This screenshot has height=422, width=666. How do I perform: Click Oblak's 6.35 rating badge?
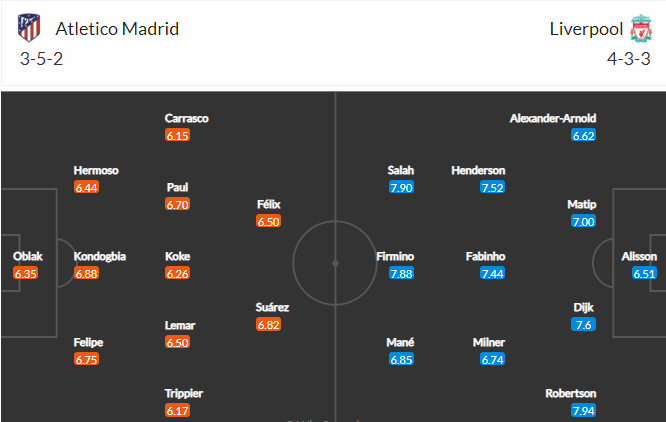[25, 273]
